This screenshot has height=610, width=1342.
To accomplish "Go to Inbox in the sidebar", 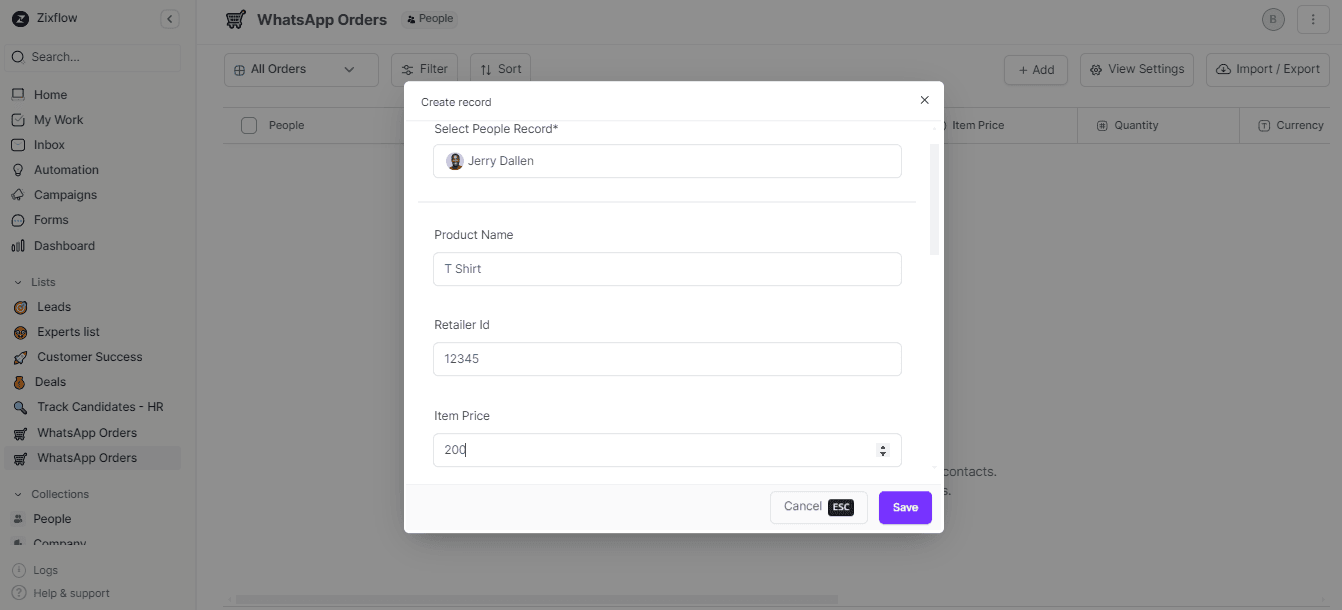I will [x=49, y=145].
